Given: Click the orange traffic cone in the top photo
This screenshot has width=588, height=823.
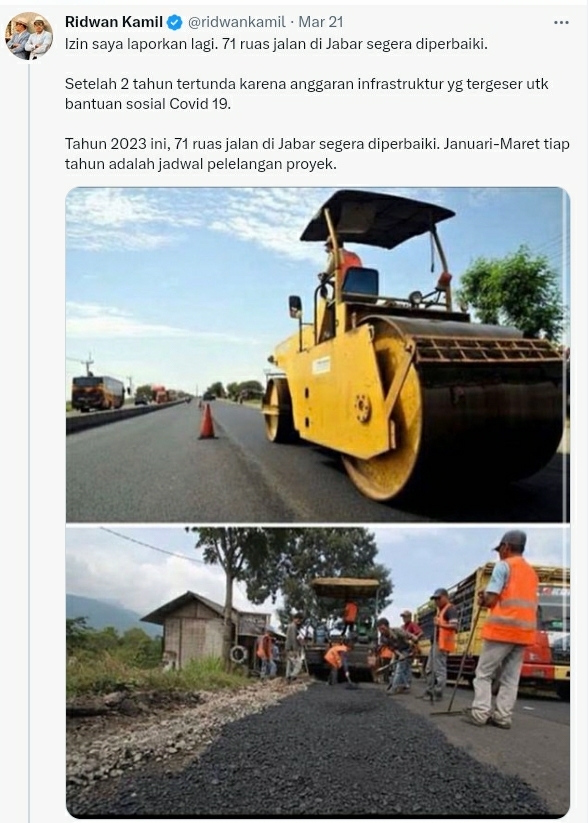Looking at the screenshot, I should pyautogui.click(x=207, y=421).
